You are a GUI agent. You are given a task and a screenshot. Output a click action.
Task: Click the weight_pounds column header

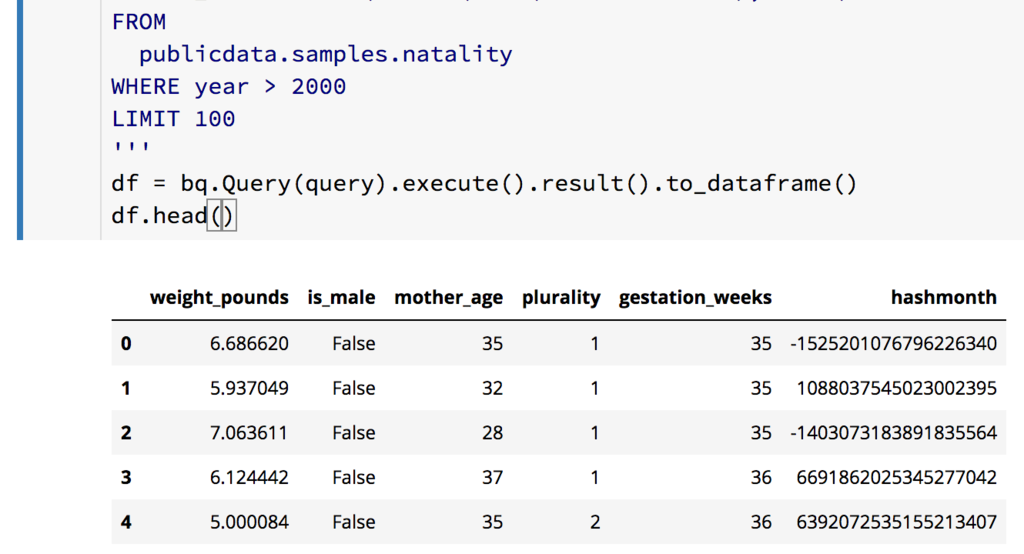click(219, 297)
